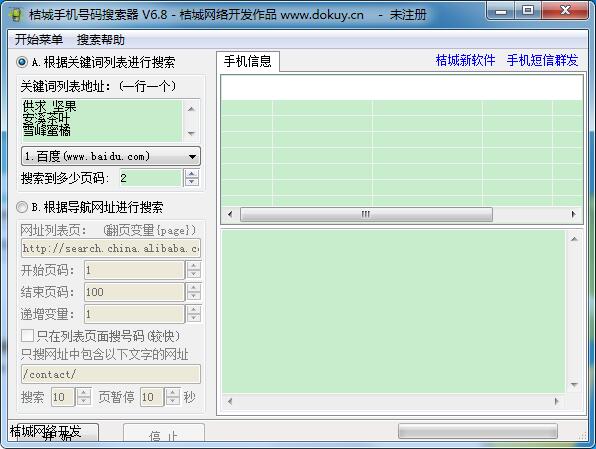Open the 搜索帮助 menu
This screenshot has height=449, width=596.
point(101,40)
